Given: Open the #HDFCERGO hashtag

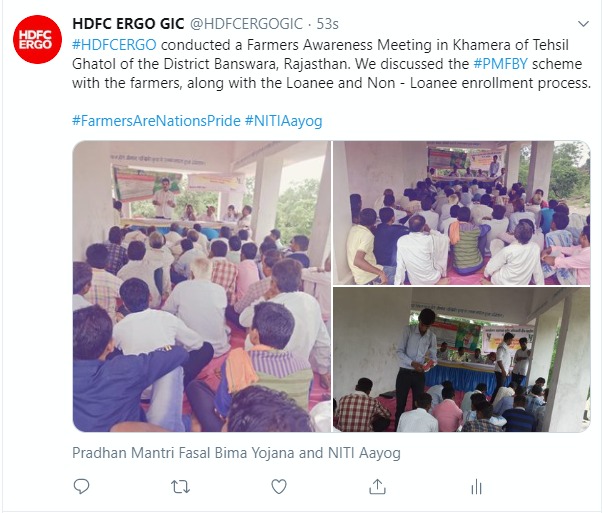Looking at the screenshot, I should pyautogui.click(x=114, y=45).
